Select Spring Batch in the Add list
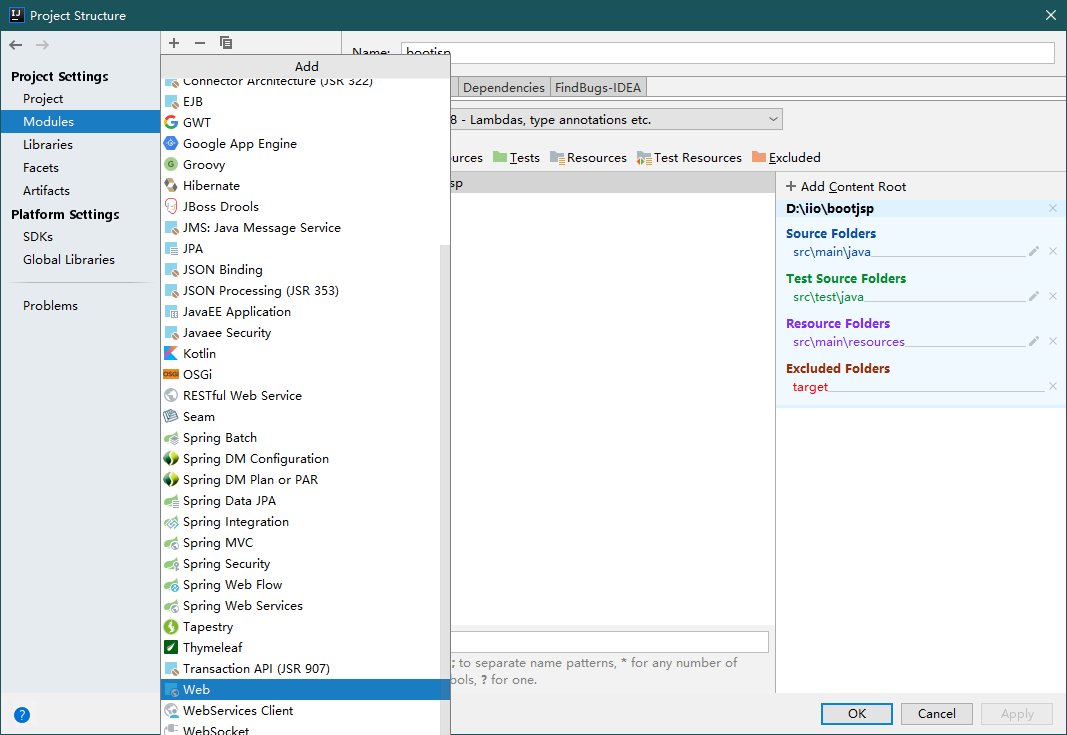Screen dimensions: 1067x735 coord(300,438)
